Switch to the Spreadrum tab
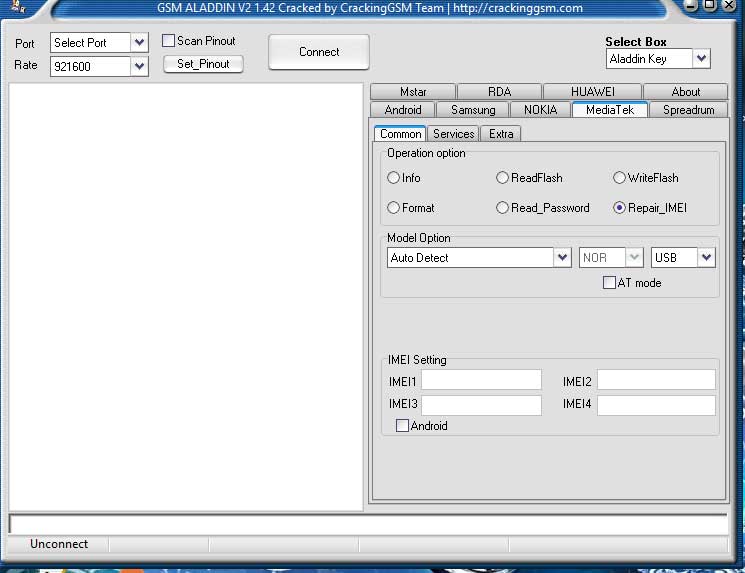The image size is (745, 573). (x=688, y=110)
